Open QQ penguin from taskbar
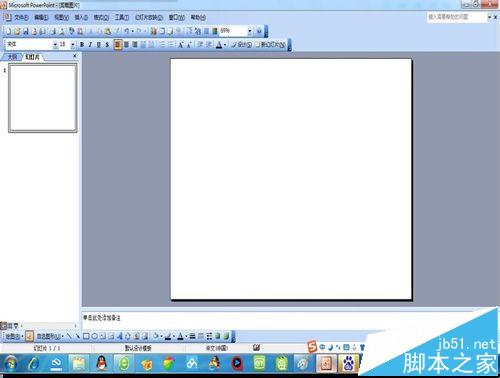Viewport: 500px width, 378px height. click(x=101, y=363)
